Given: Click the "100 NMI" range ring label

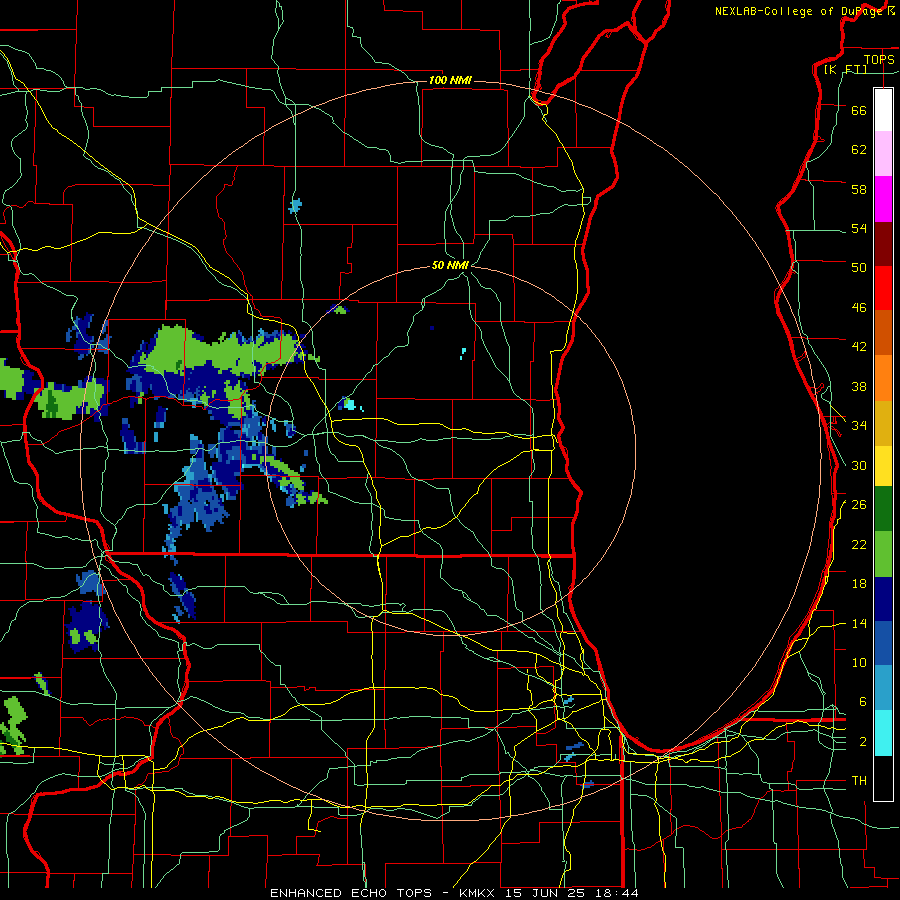Looking at the screenshot, I should click(450, 80).
